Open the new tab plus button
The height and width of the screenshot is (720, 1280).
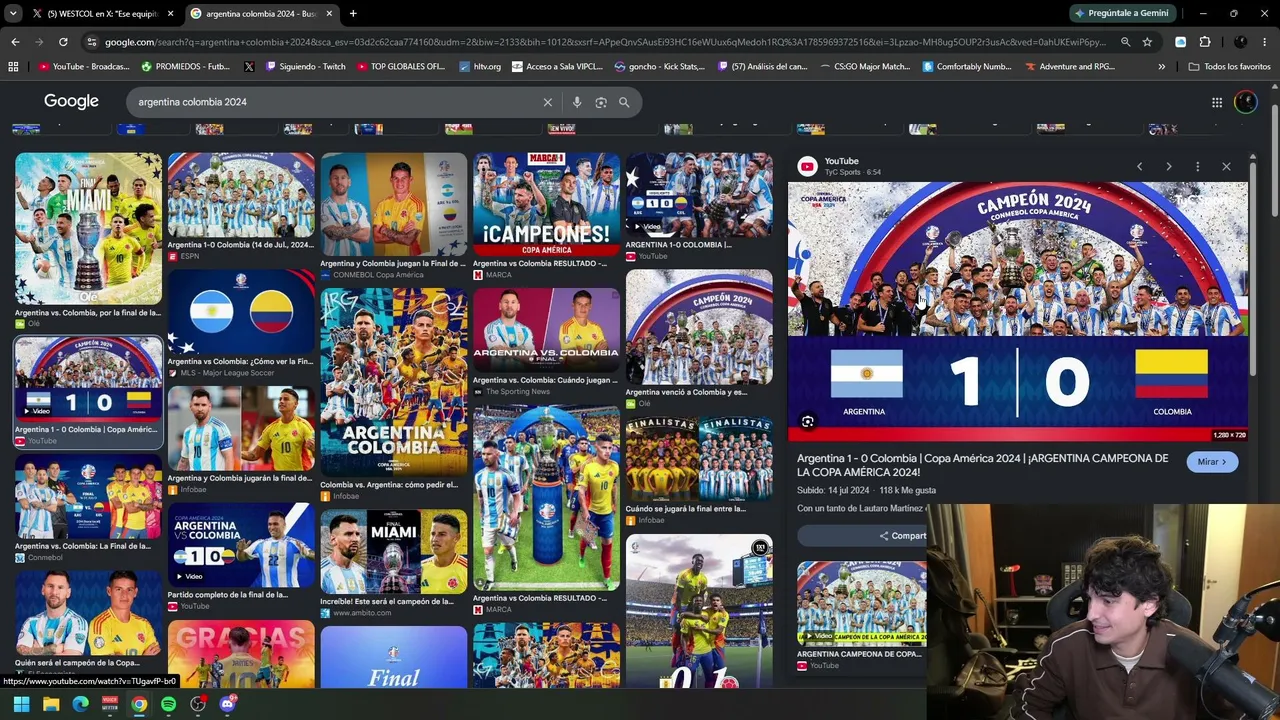point(353,14)
